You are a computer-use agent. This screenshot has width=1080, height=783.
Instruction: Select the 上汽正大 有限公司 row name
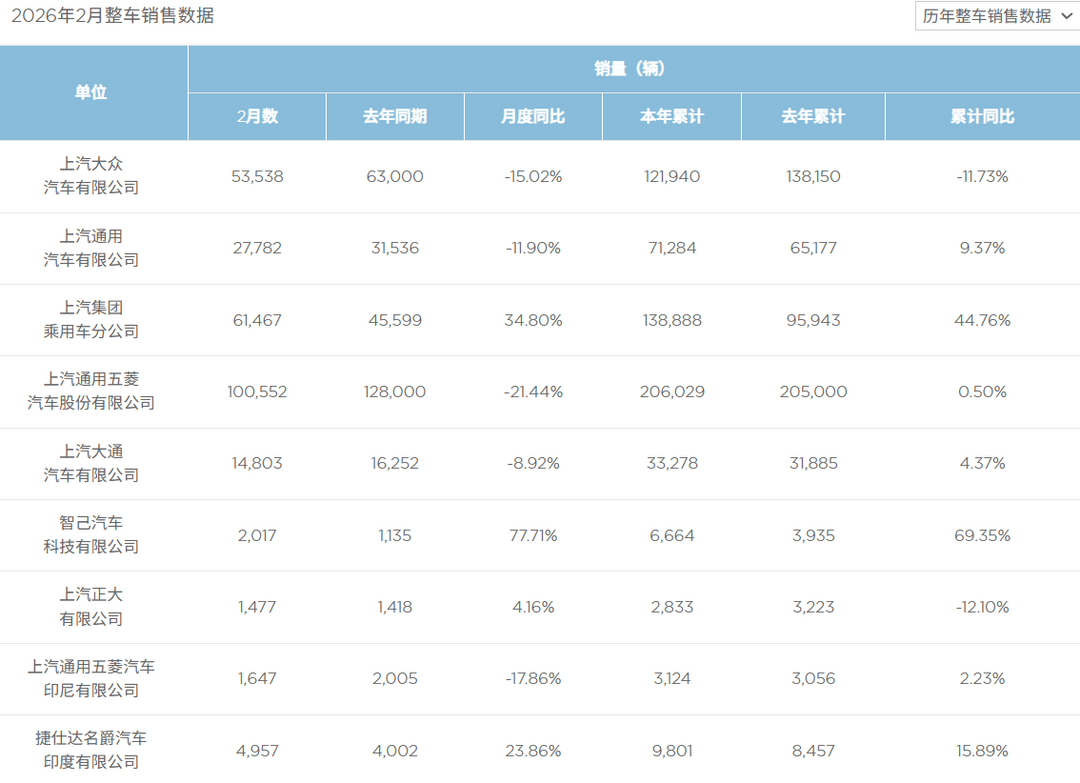tap(91, 607)
